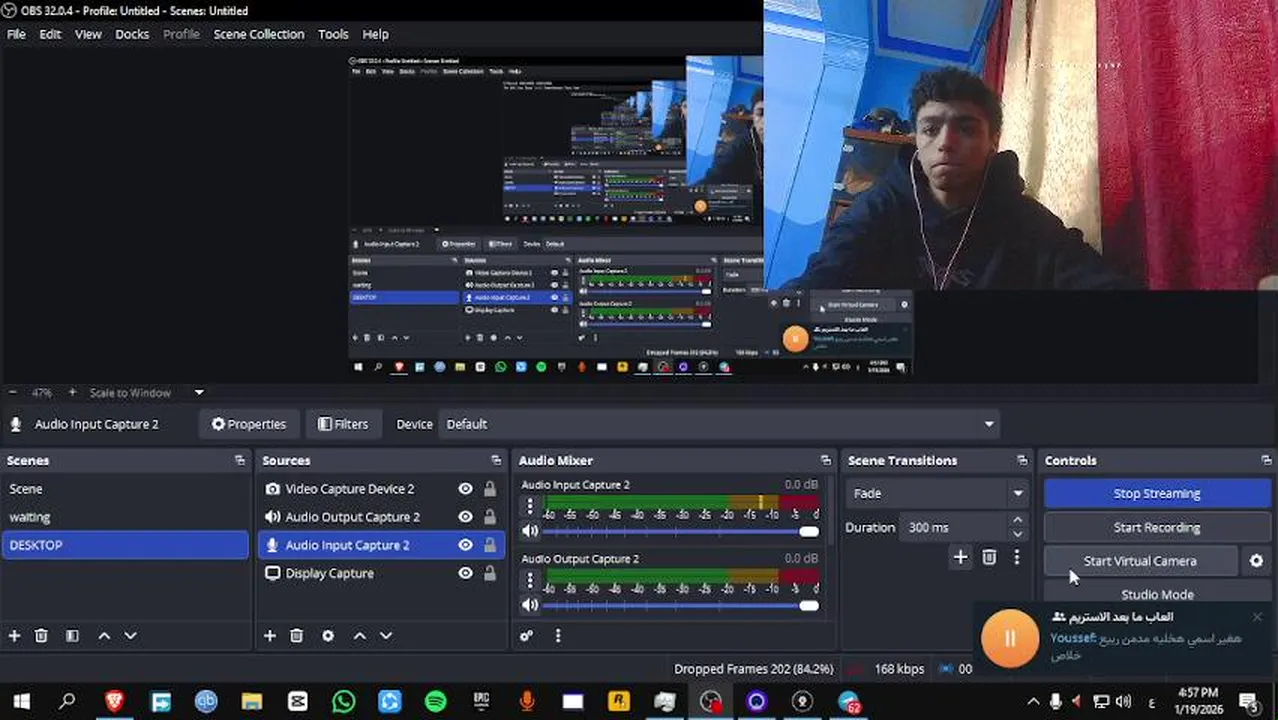
Task: Mute Audio Output Capture 2 in mixer
Action: [530, 605]
